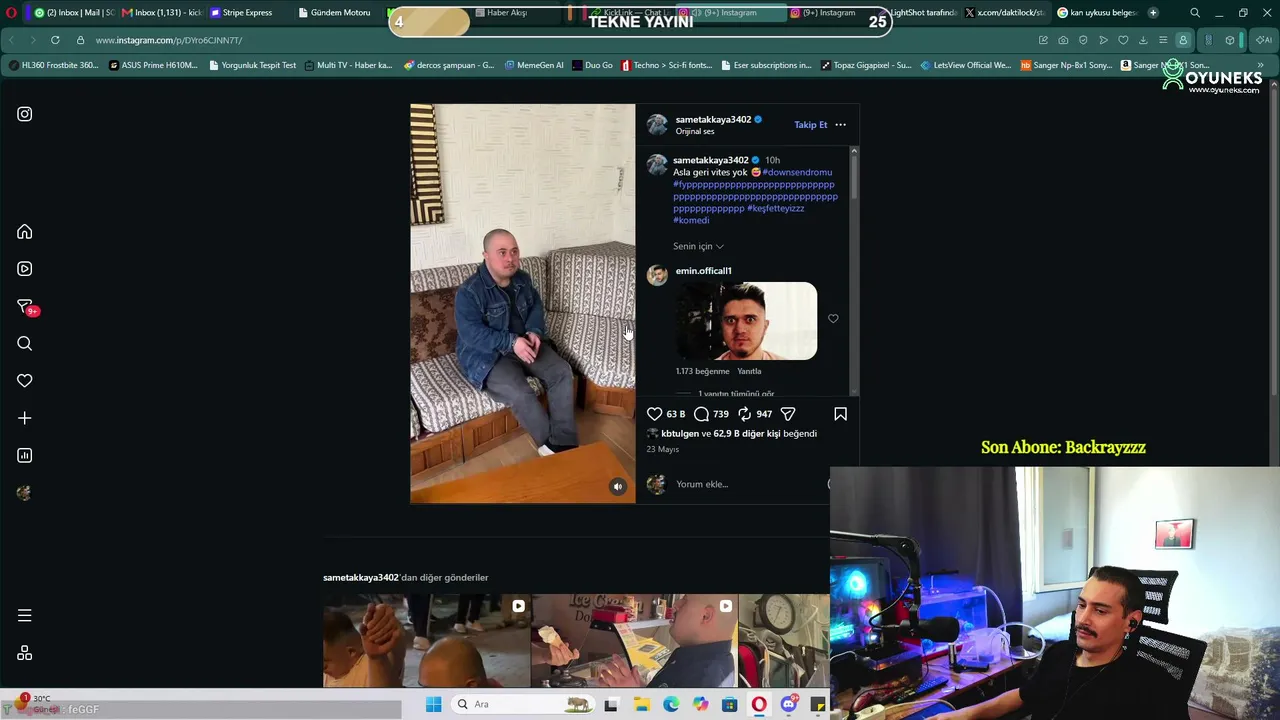Open the Topaz Gigapixel bookmark

click(x=866, y=65)
